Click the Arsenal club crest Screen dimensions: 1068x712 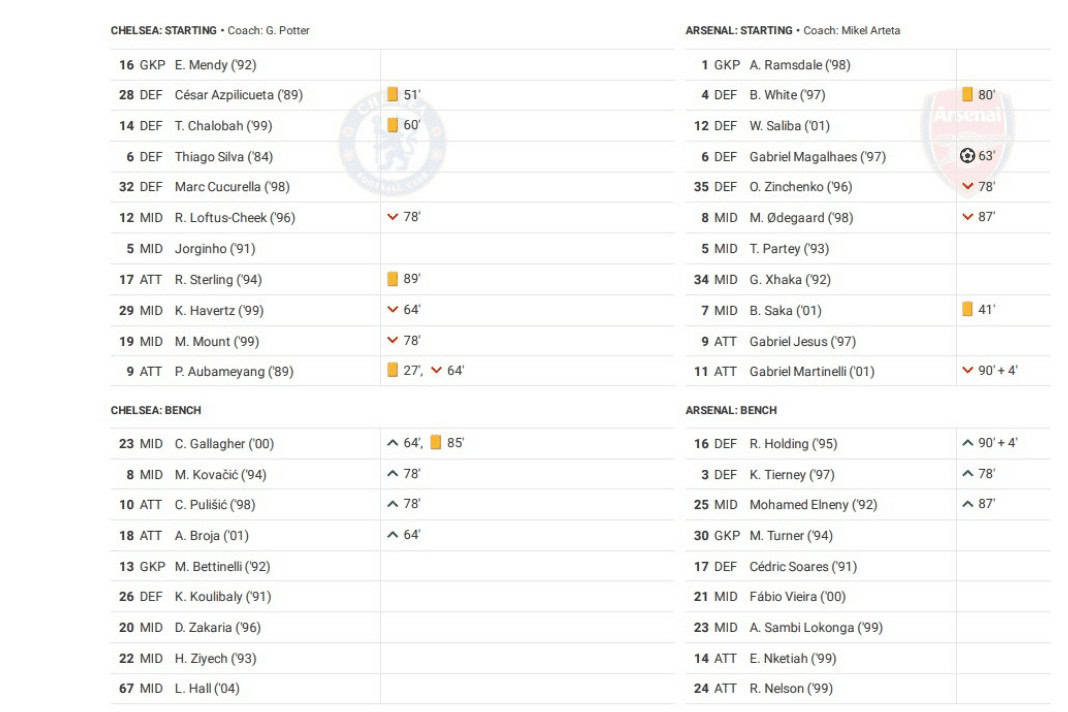click(x=966, y=136)
